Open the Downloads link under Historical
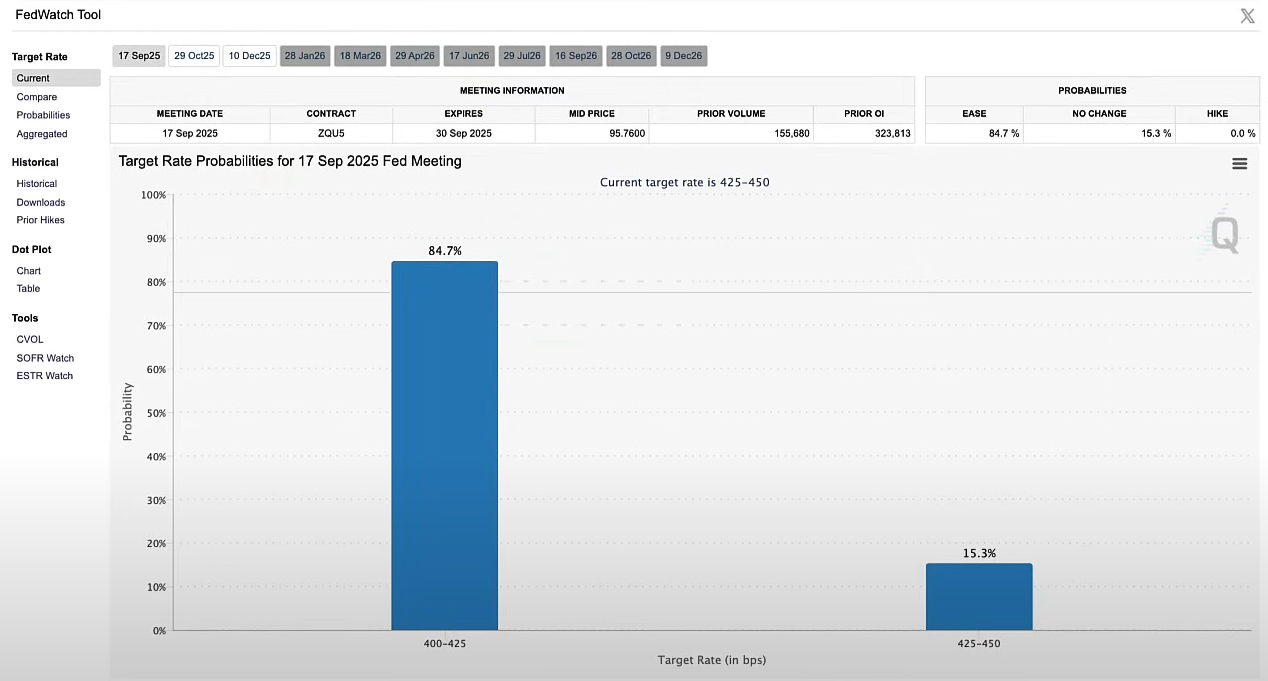1268x681 pixels. [x=41, y=202]
